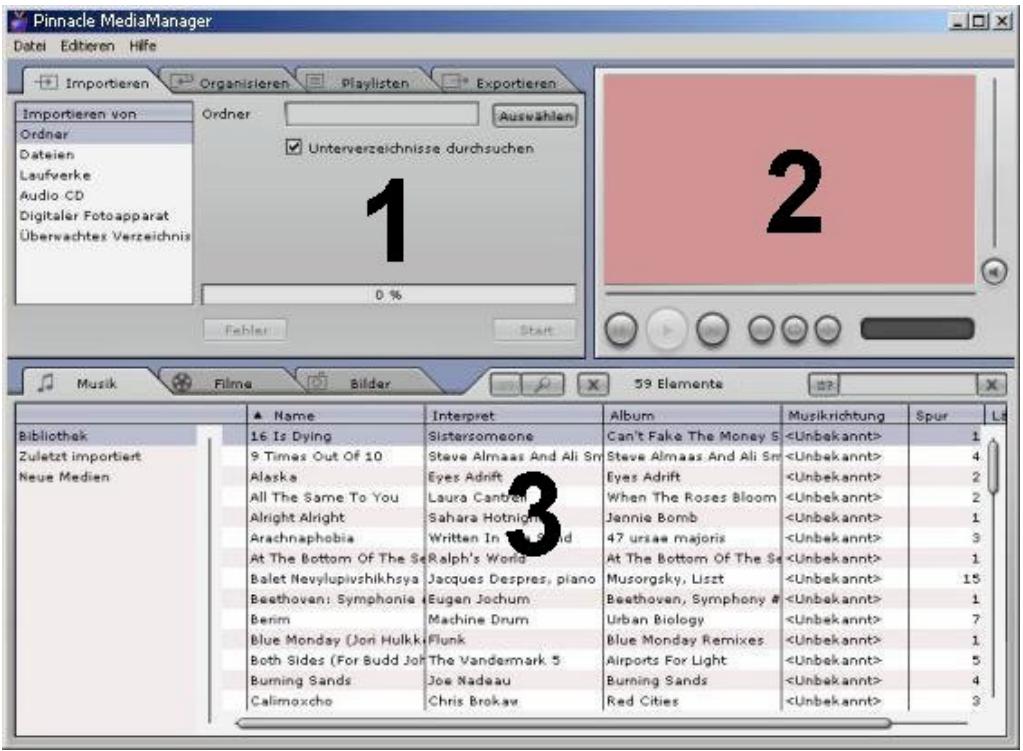Click the music note icon on Musik tab
1023x751 pixels.
click(x=46, y=382)
